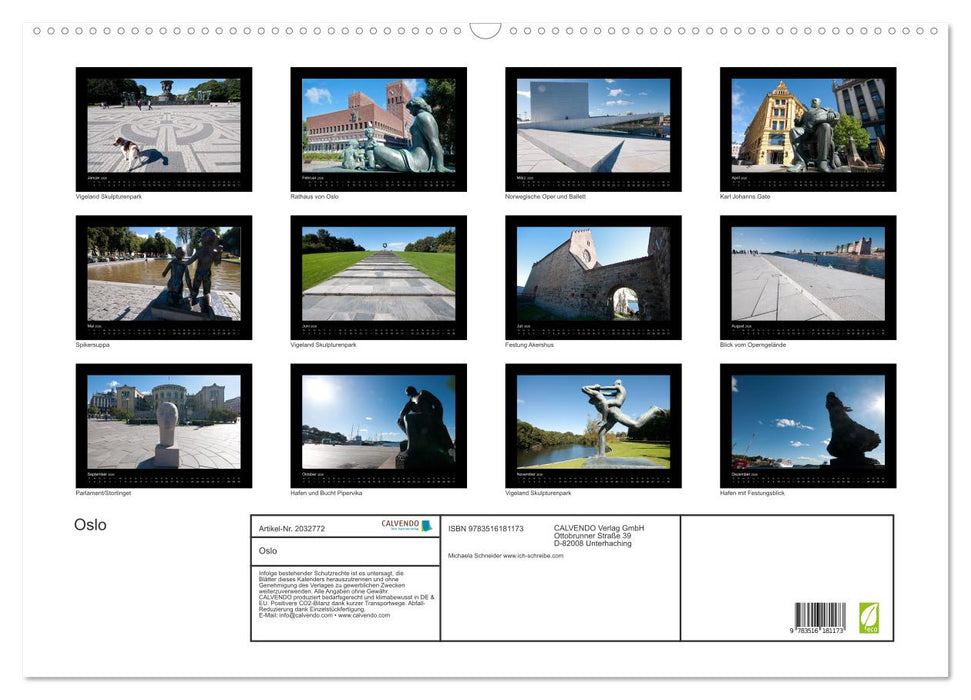Select the Hafen mit Festungsblick image
This screenshot has width=971, height=700.
(808, 425)
